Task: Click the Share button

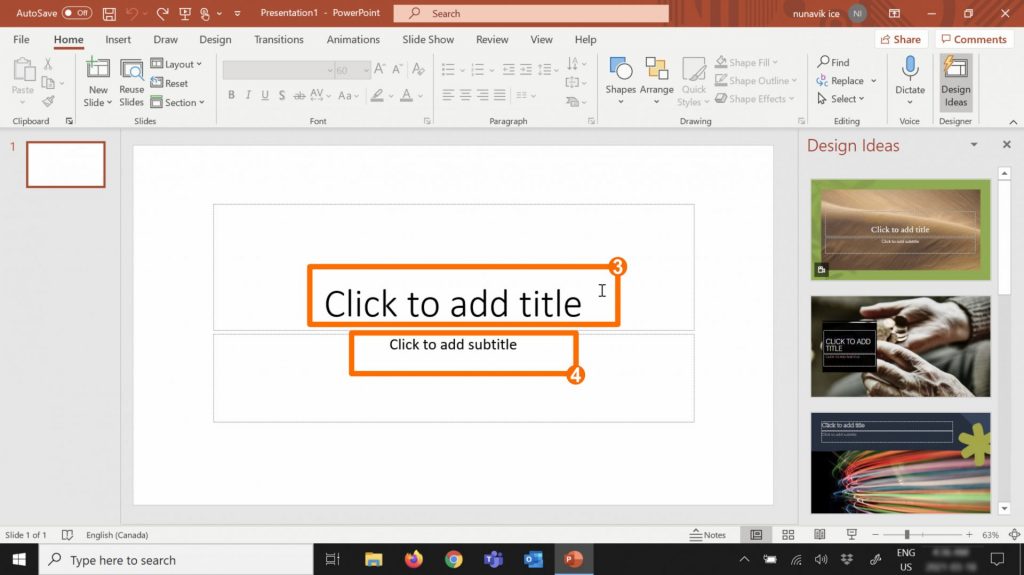Action: [900, 40]
